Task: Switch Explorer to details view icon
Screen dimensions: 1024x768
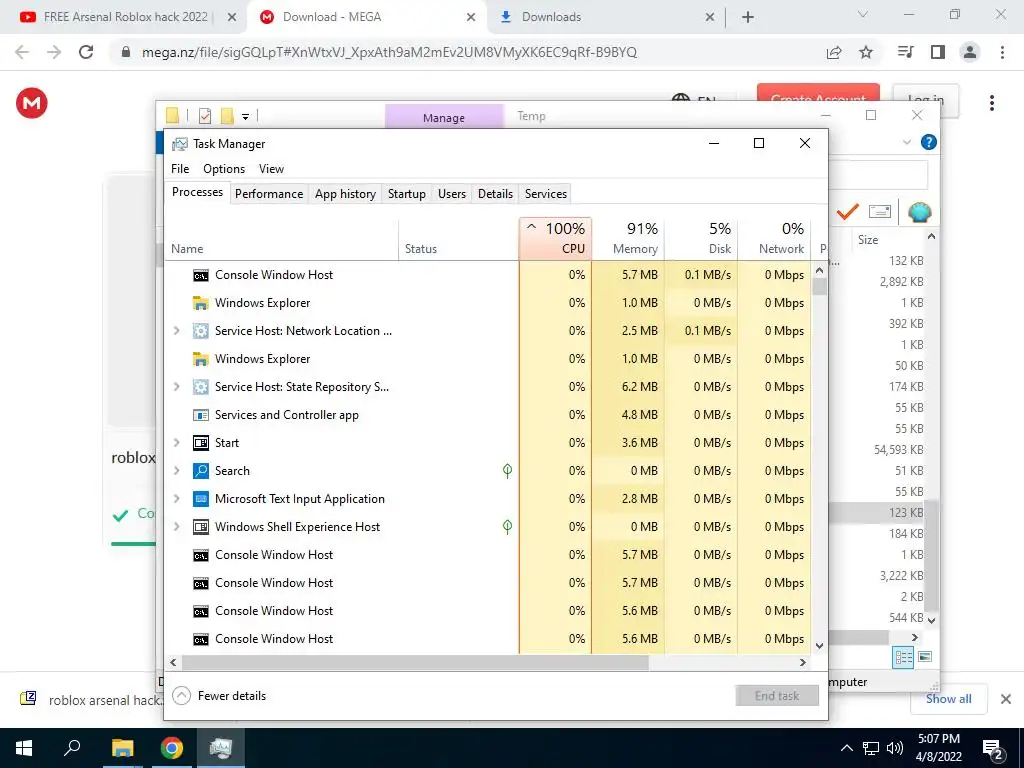Action: pyautogui.click(x=903, y=657)
